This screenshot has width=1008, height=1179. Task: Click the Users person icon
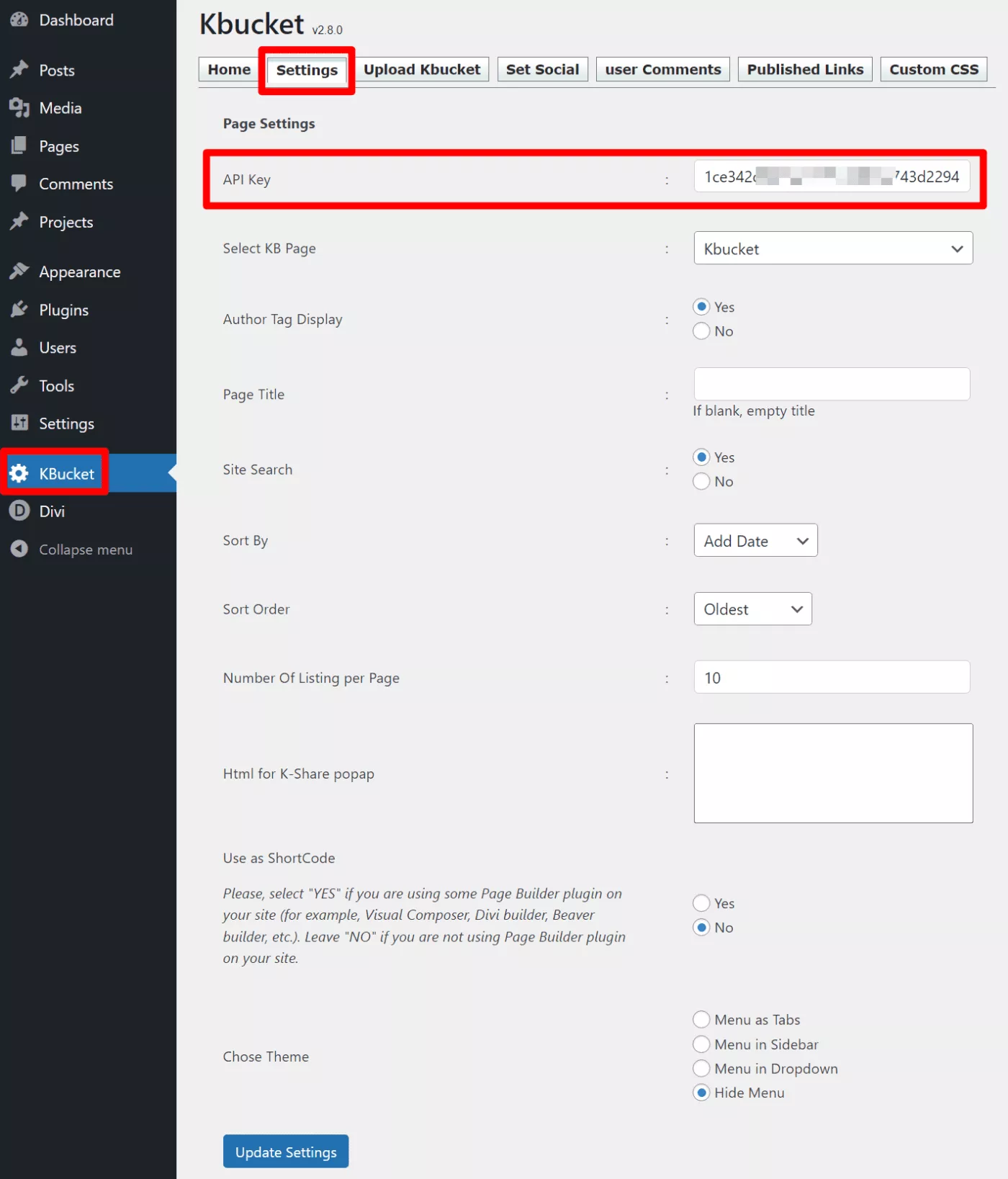tap(19, 348)
